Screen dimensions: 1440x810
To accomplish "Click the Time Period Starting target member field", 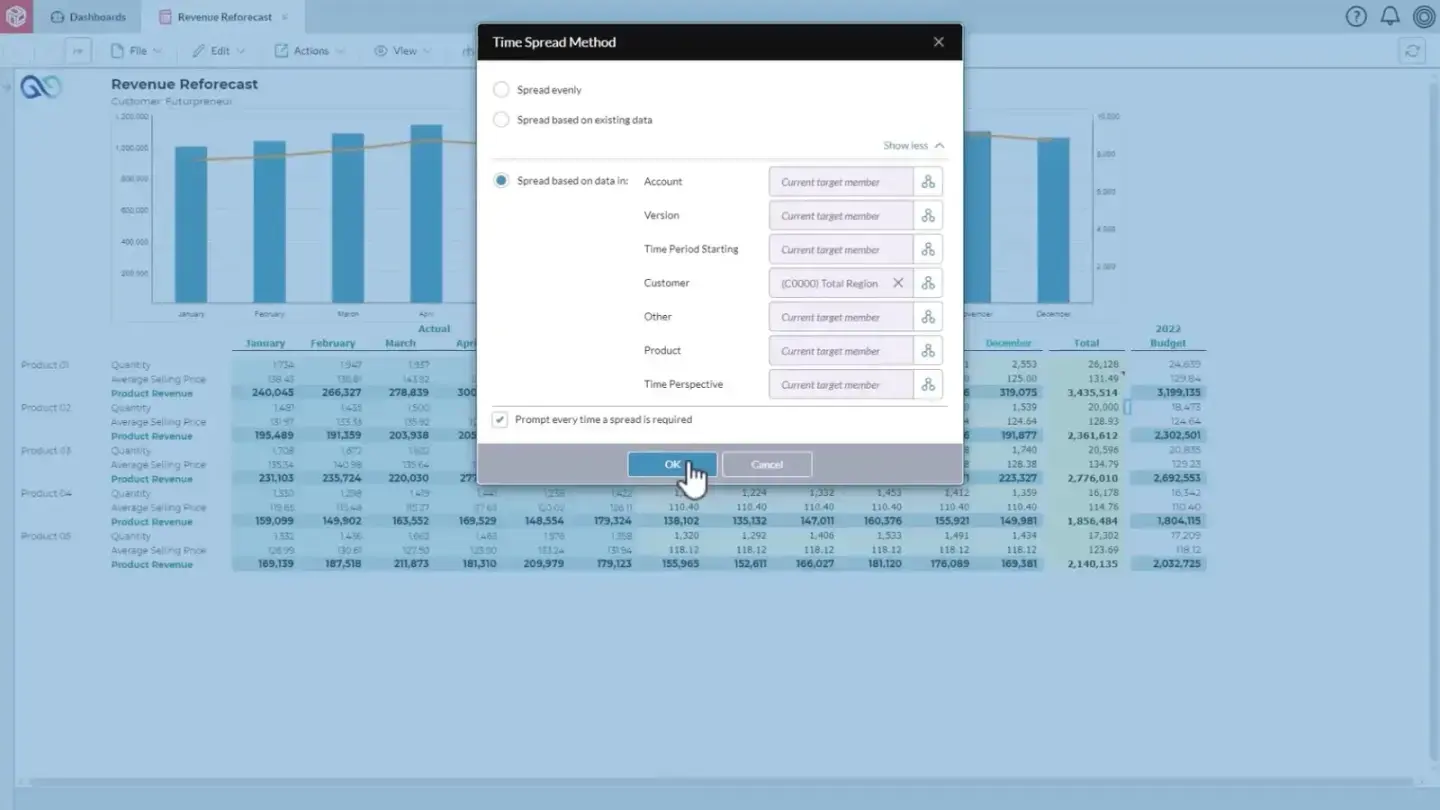I will 840,249.
